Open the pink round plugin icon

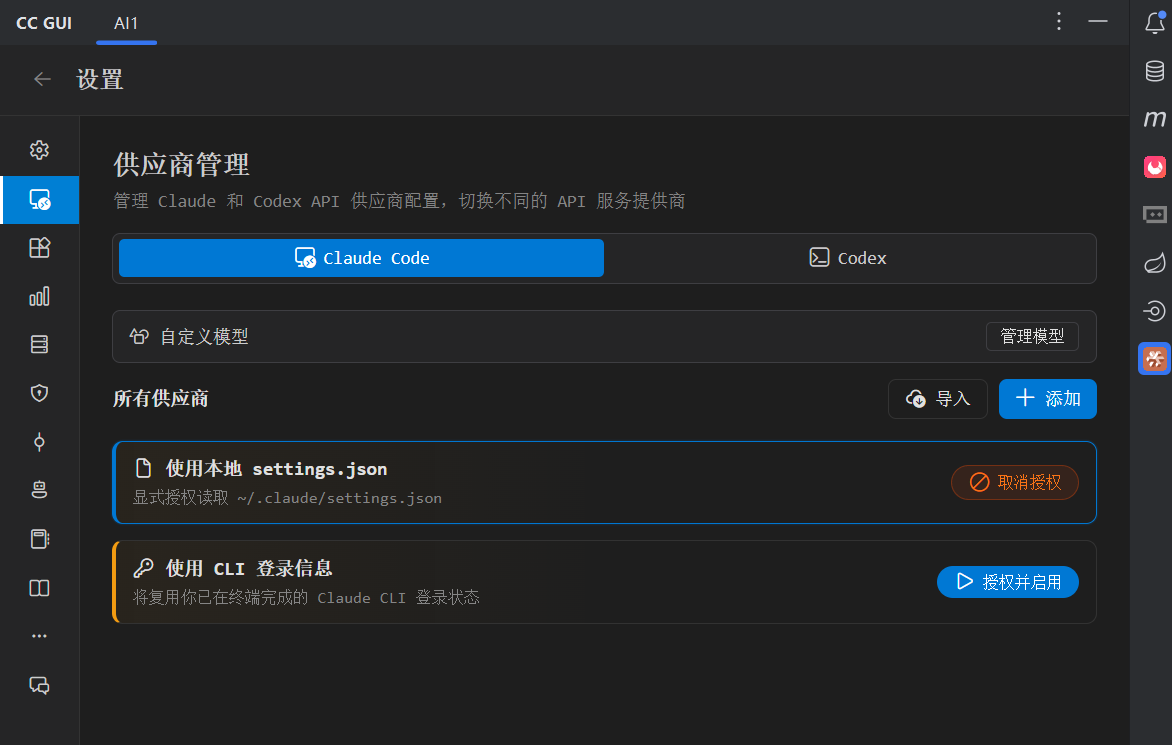(x=1155, y=167)
